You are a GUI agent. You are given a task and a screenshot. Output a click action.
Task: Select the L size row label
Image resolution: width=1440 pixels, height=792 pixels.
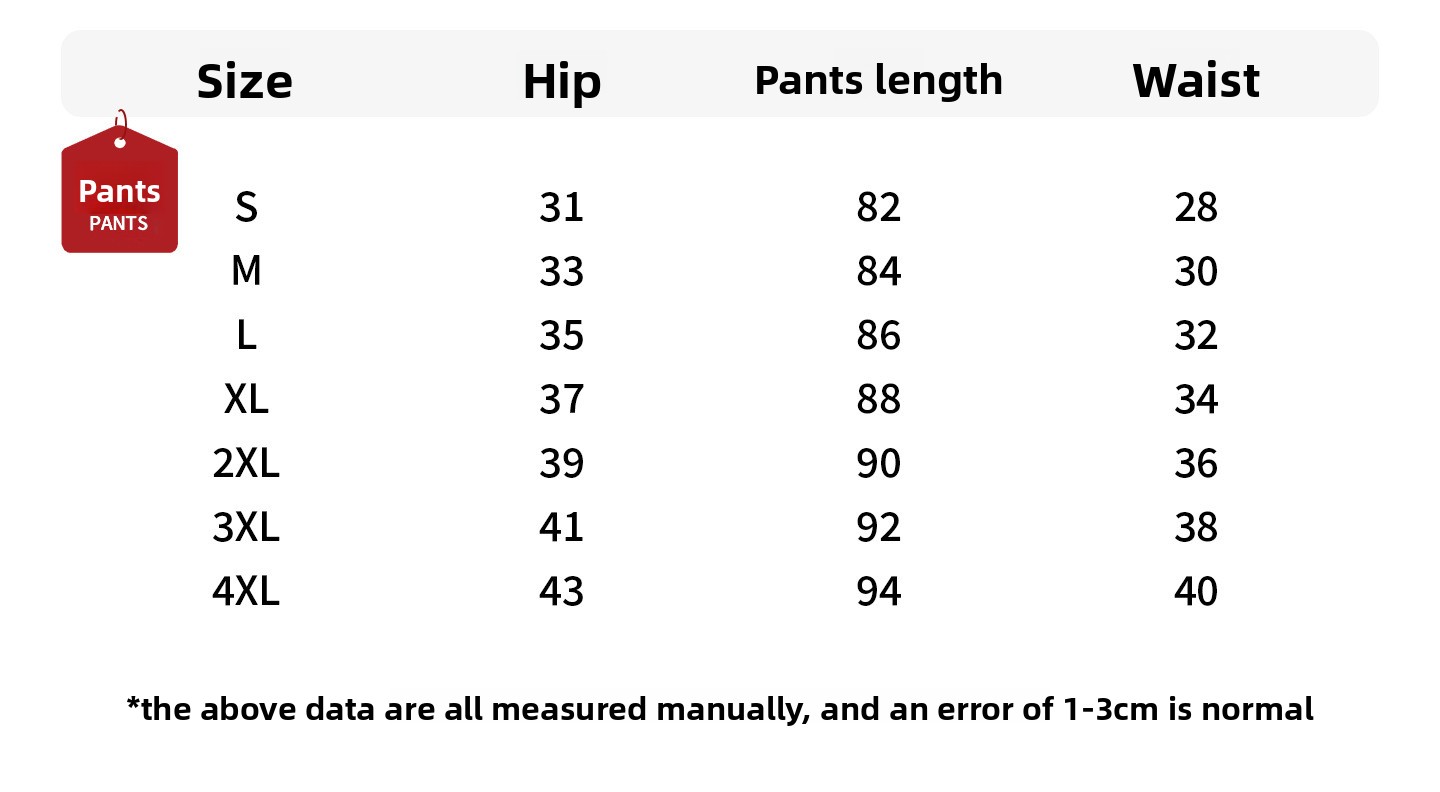pos(246,336)
